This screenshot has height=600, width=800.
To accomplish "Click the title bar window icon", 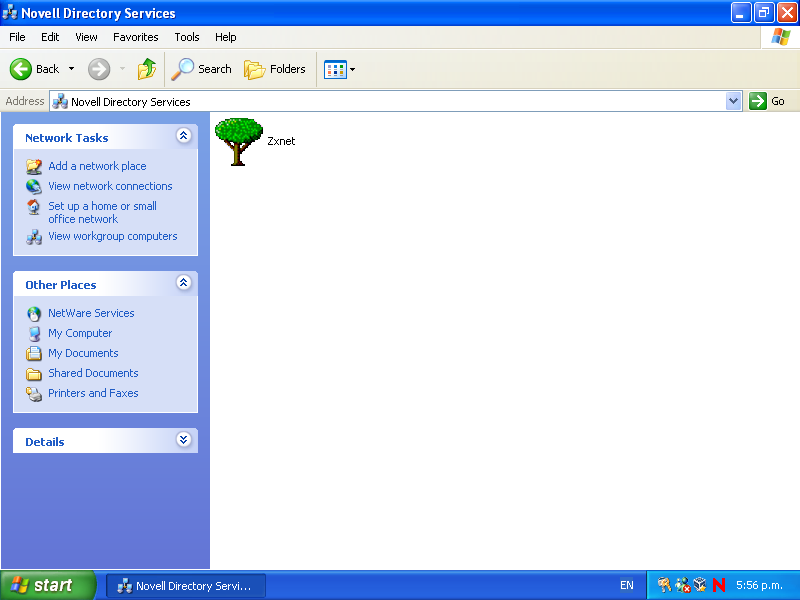I will coord(10,13).
